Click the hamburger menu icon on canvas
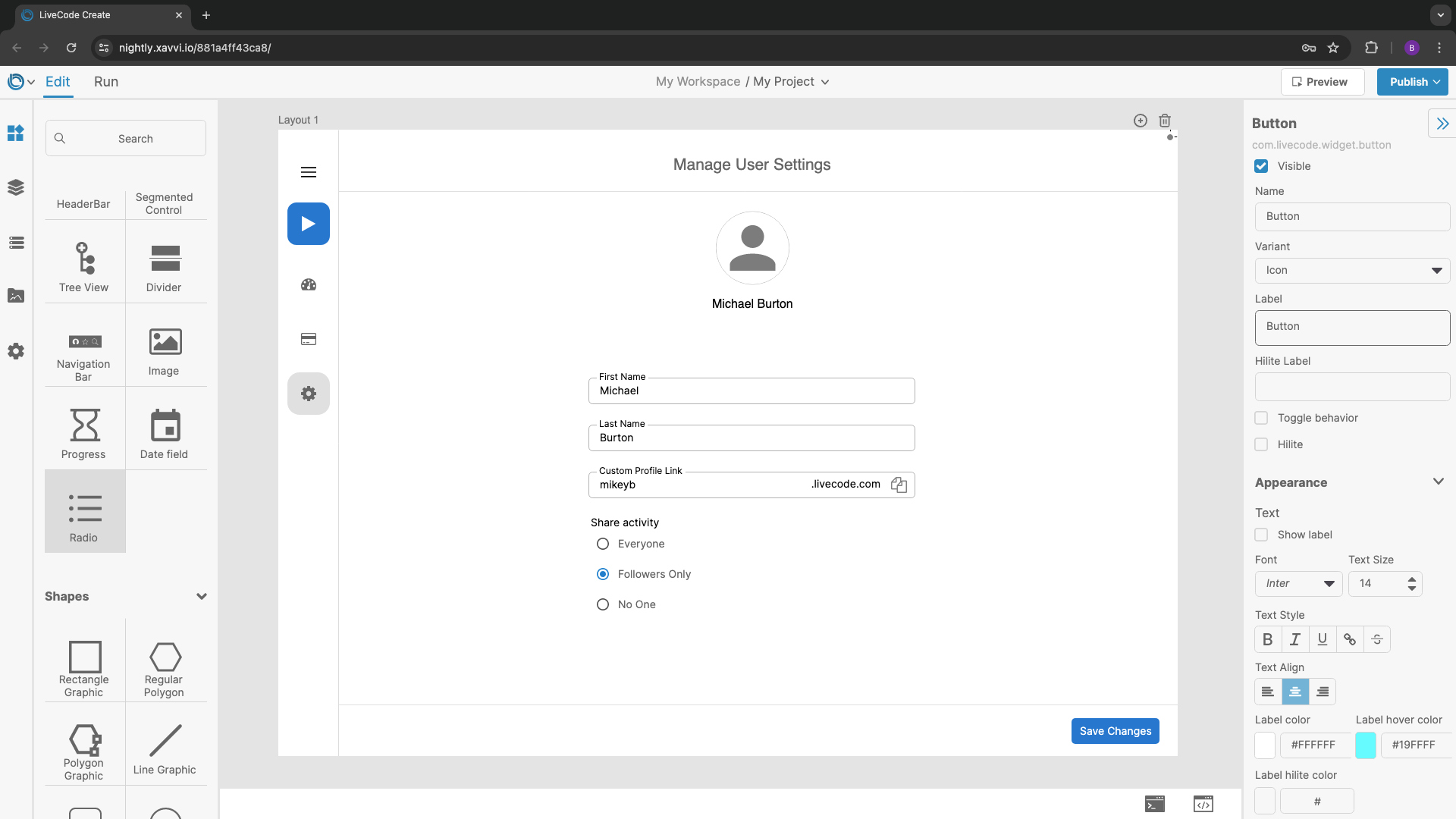1456x819 pixels. click(x=309, y=172)
